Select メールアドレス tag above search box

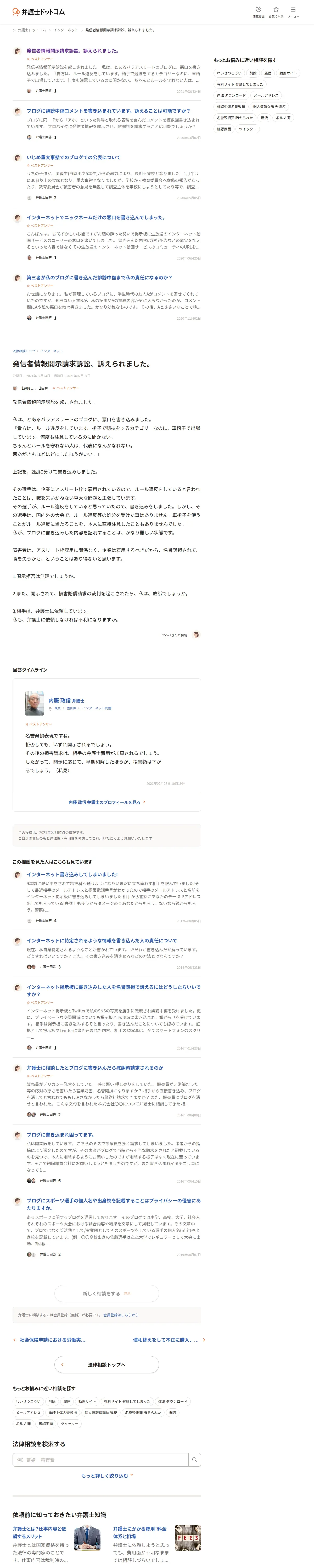click(28, 1413)
